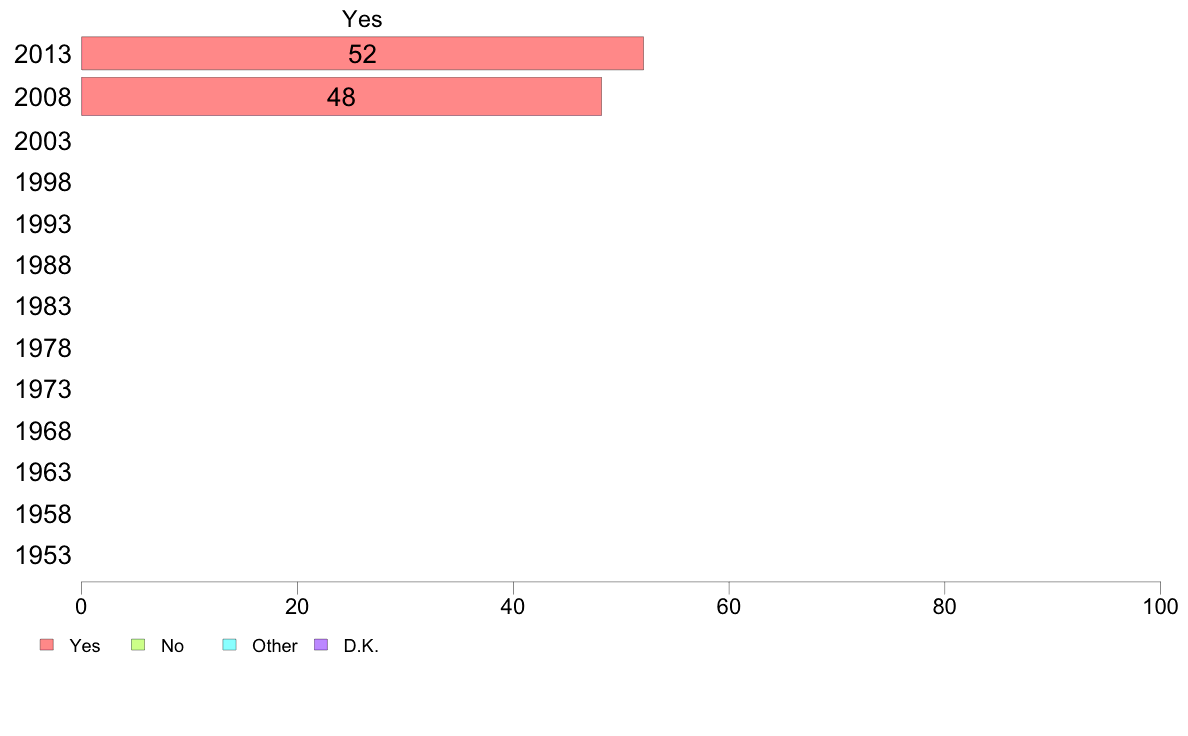Click the D.K. legend text
This screenshot has width=1188, height=736.
tap(361, 646)
